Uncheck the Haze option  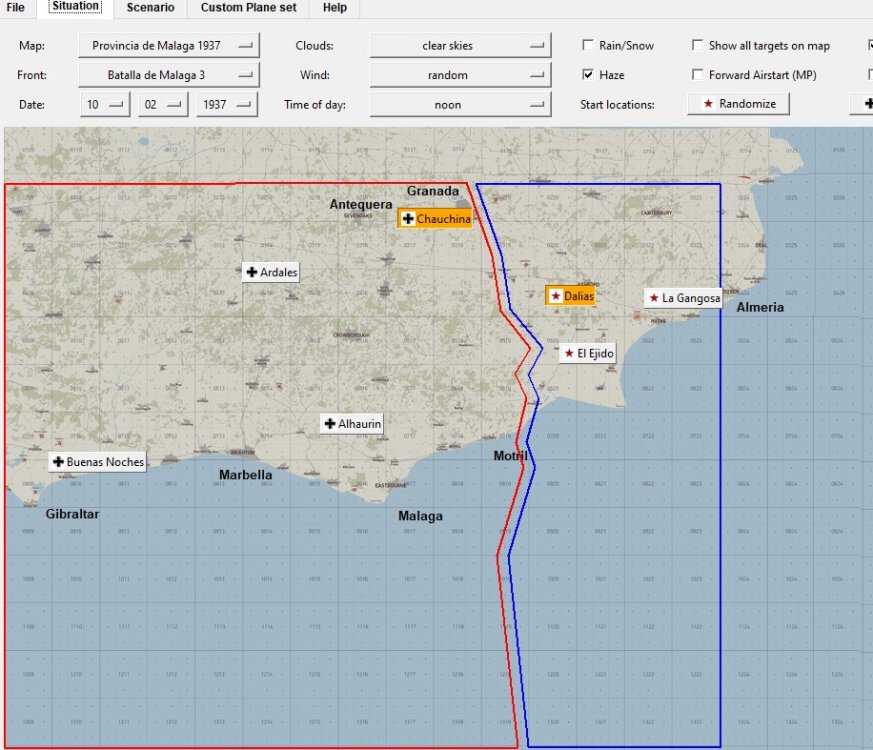(x=588, y=74)
